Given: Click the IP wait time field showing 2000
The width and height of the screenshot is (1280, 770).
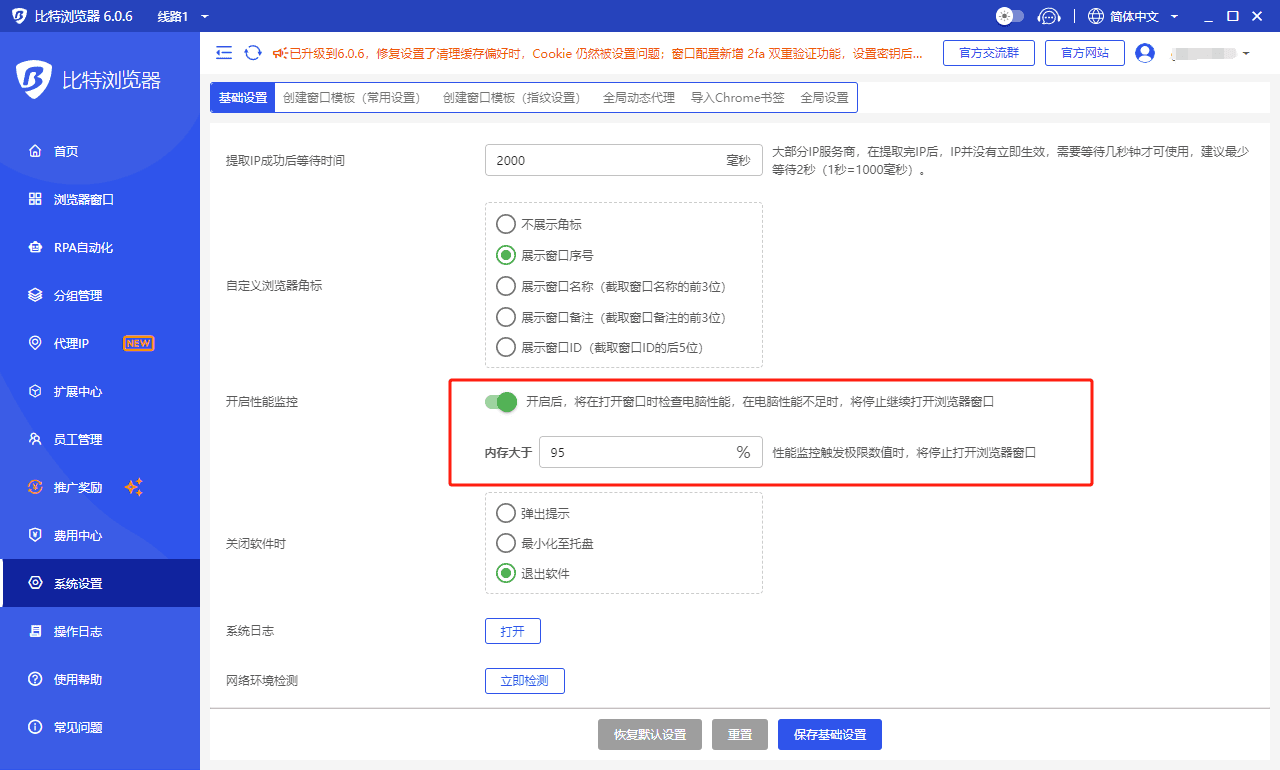Looking at the screenshot, I should pyautogui.click(x=624, y=160).
